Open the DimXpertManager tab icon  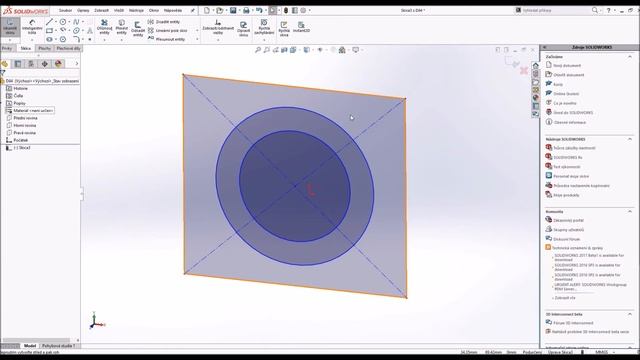[x=44, y=64]
